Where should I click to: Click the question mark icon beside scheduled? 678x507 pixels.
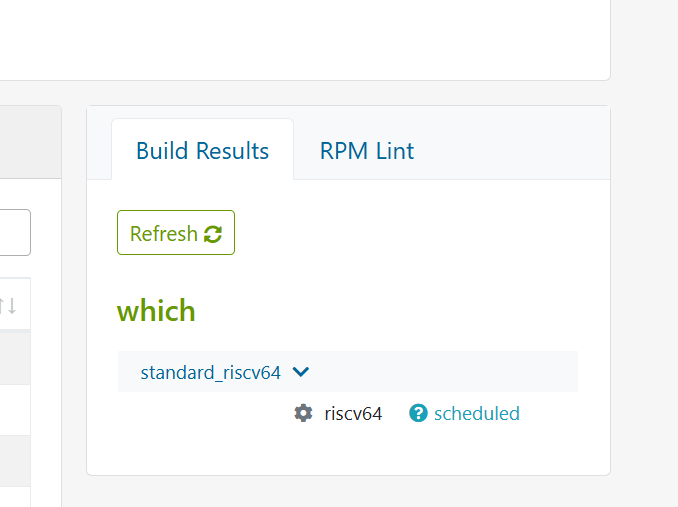[418, 413]
